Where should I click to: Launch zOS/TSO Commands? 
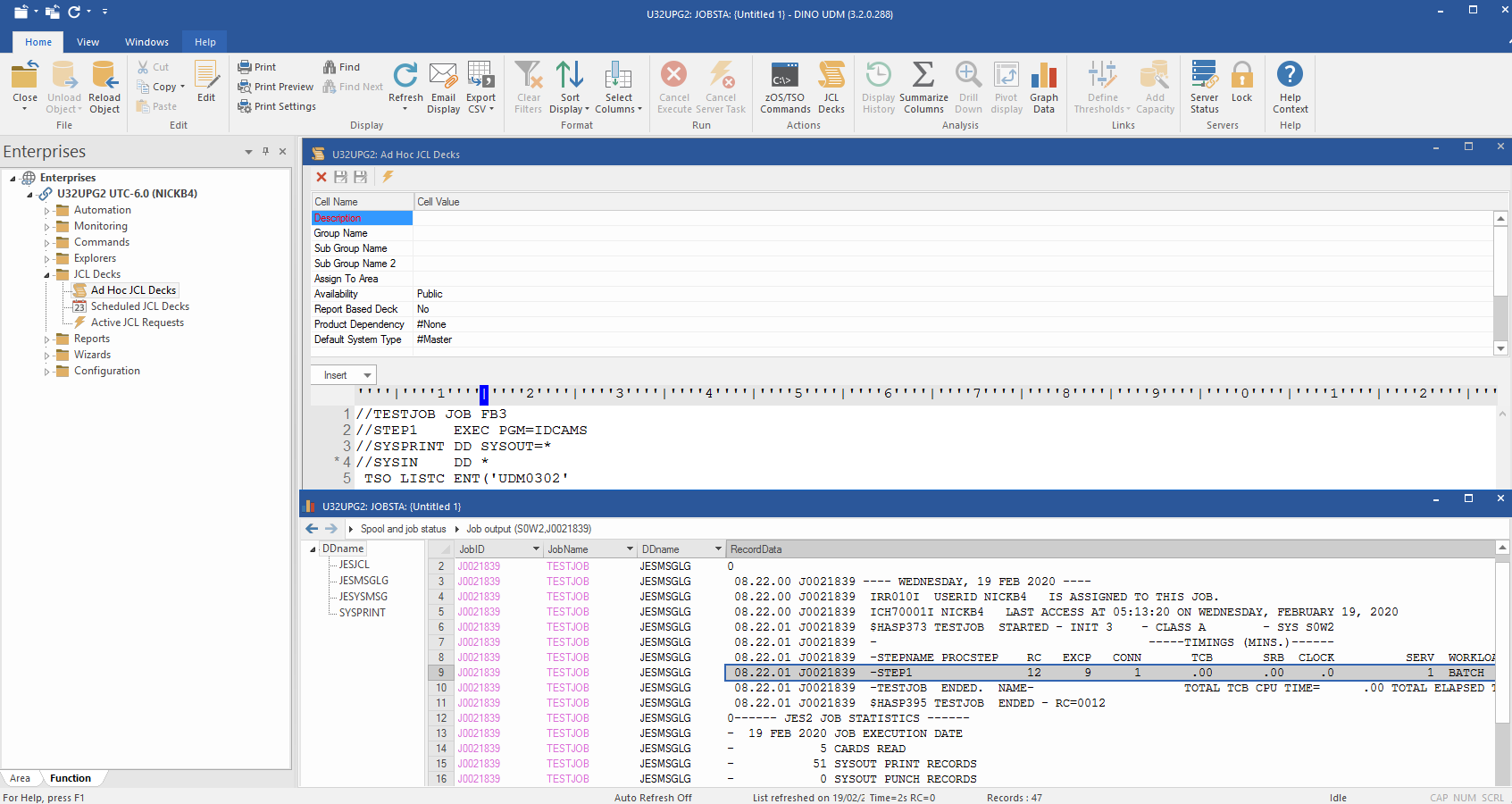(784, 87)
